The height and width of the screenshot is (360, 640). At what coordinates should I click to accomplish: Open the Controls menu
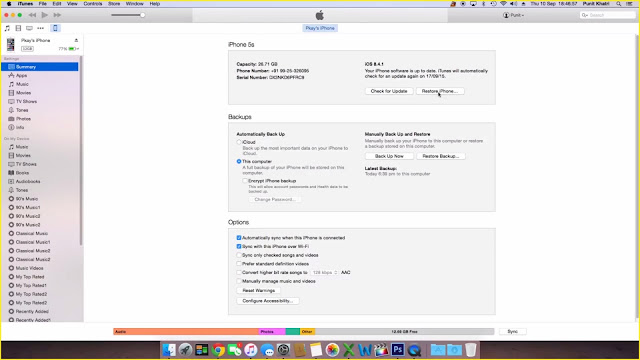(93, 4)
